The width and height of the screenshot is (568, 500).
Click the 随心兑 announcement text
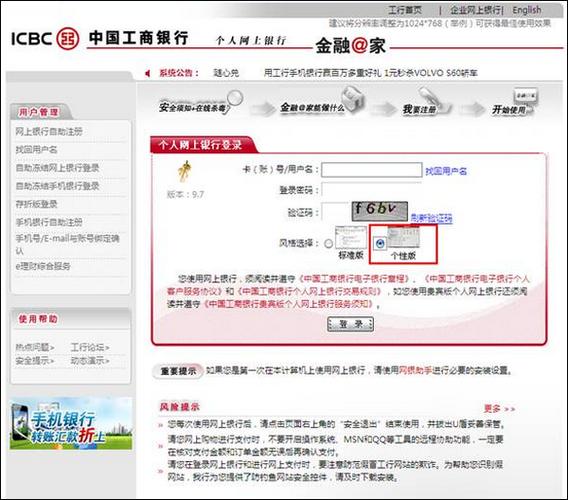226,73
